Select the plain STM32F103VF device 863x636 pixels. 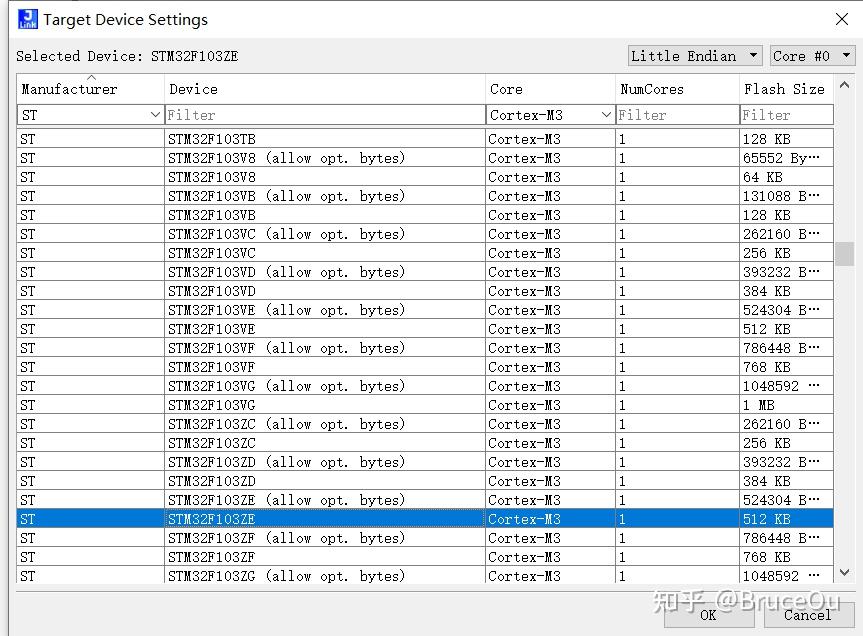tap(425, 366)
